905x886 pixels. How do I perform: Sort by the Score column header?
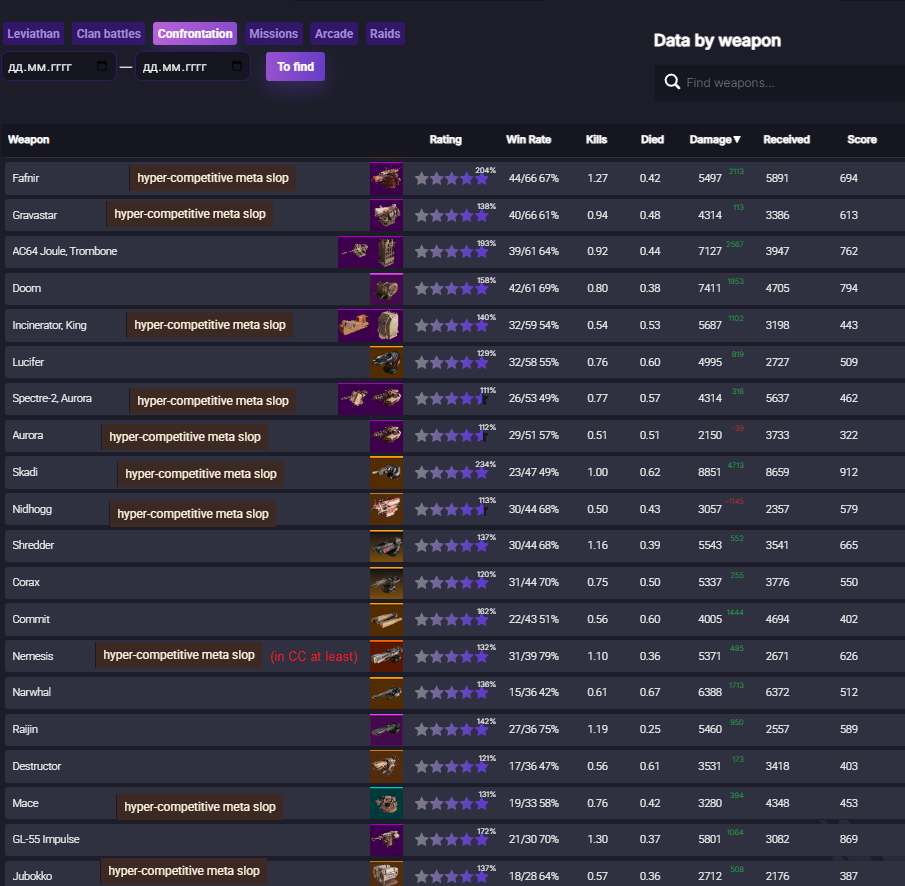(862, 140)
